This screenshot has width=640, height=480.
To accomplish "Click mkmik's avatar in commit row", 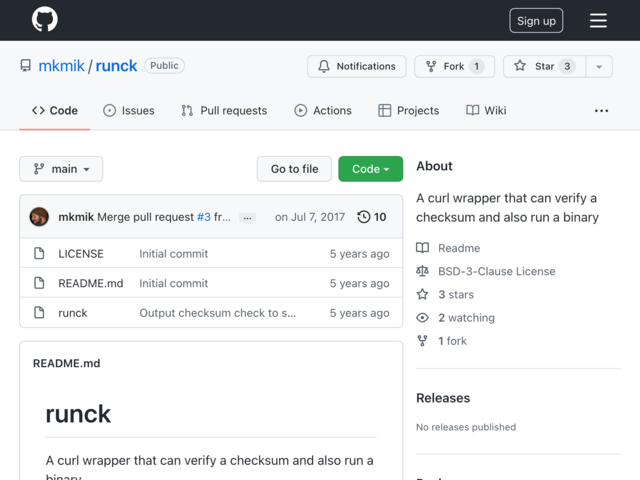I will 39,217.
